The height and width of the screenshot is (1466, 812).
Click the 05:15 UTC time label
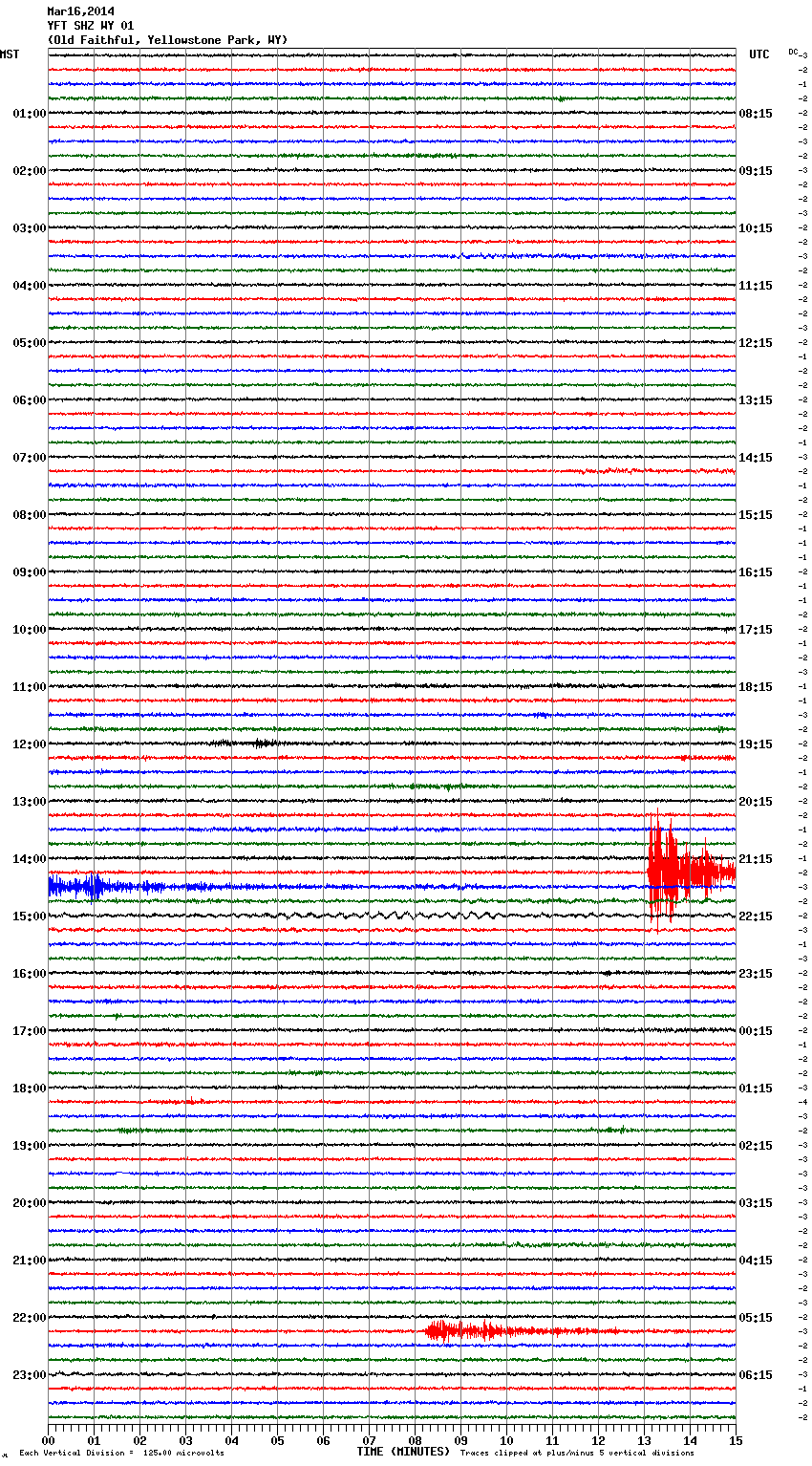[x=756, y=1318]
